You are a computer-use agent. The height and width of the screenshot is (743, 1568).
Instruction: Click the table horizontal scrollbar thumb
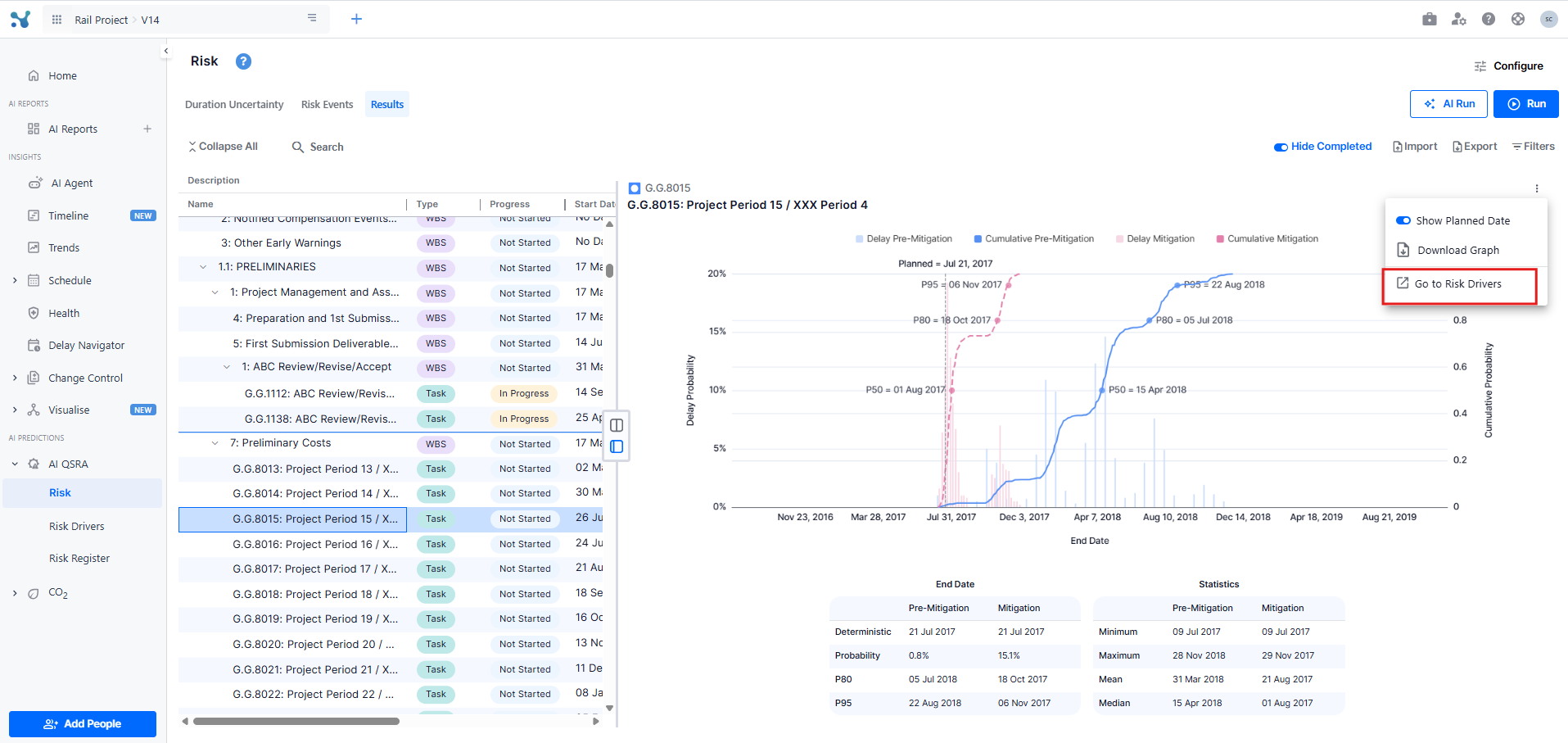[x=296, y=722]
